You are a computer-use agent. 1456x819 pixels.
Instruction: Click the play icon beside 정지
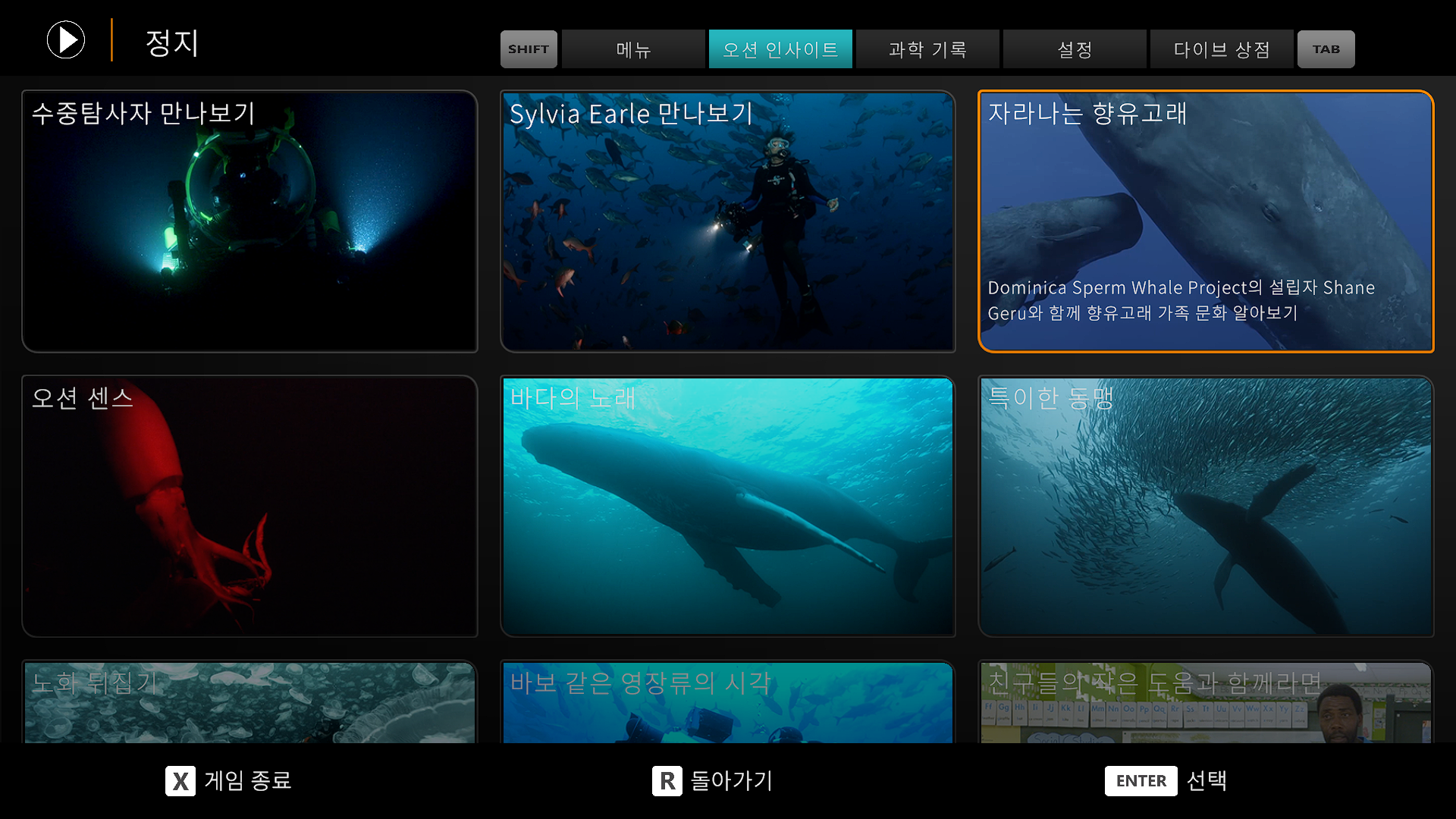[66, 40]
